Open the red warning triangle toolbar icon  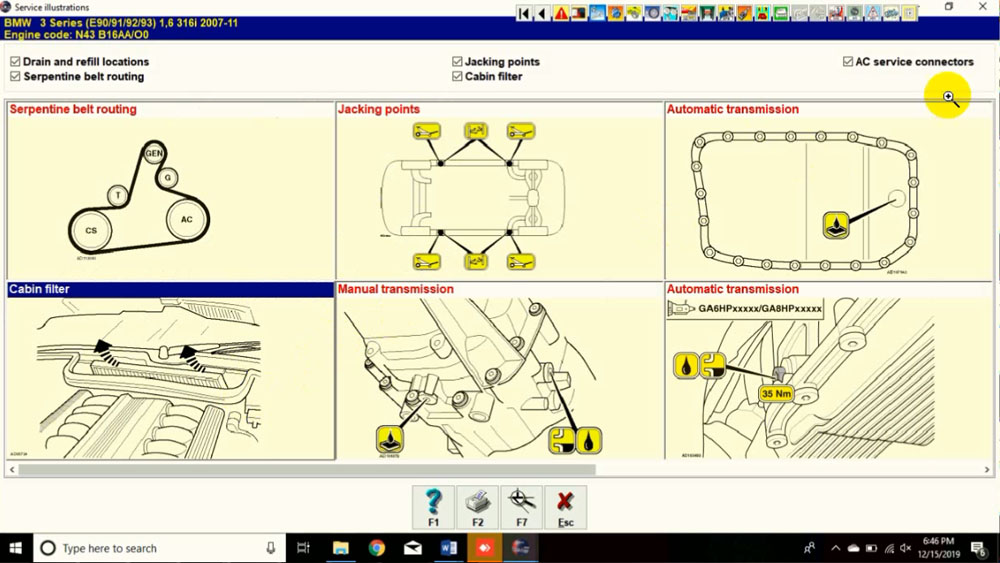coord(561,13)
